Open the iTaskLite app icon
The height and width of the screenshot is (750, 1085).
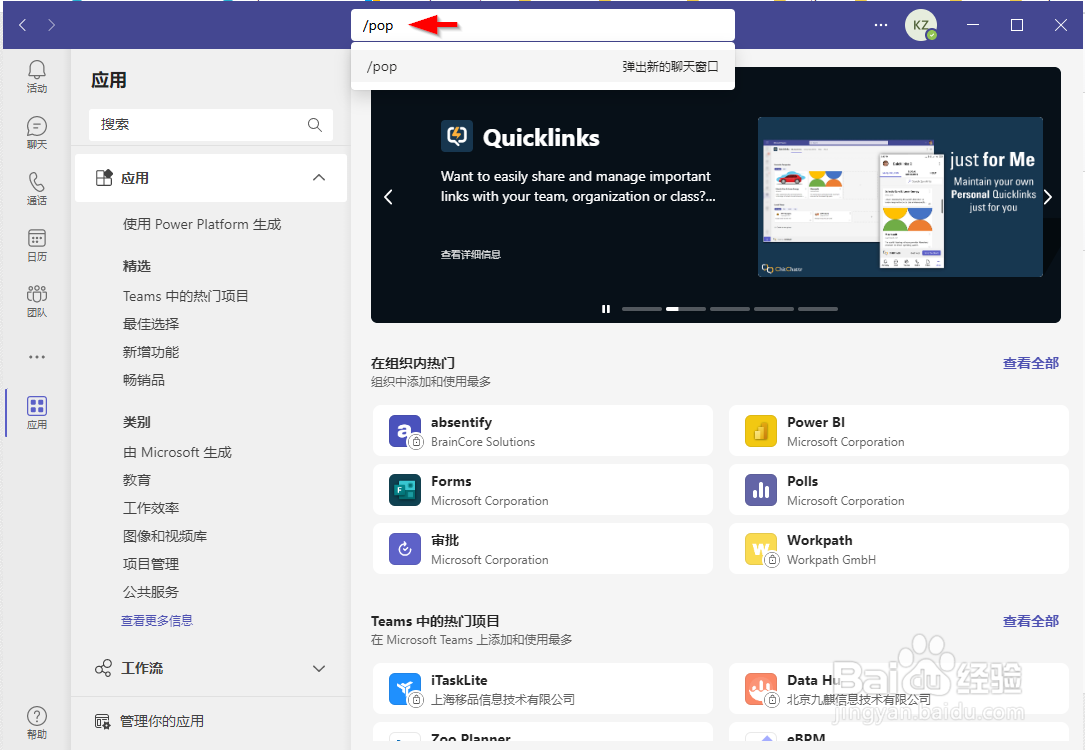[405, 689]
